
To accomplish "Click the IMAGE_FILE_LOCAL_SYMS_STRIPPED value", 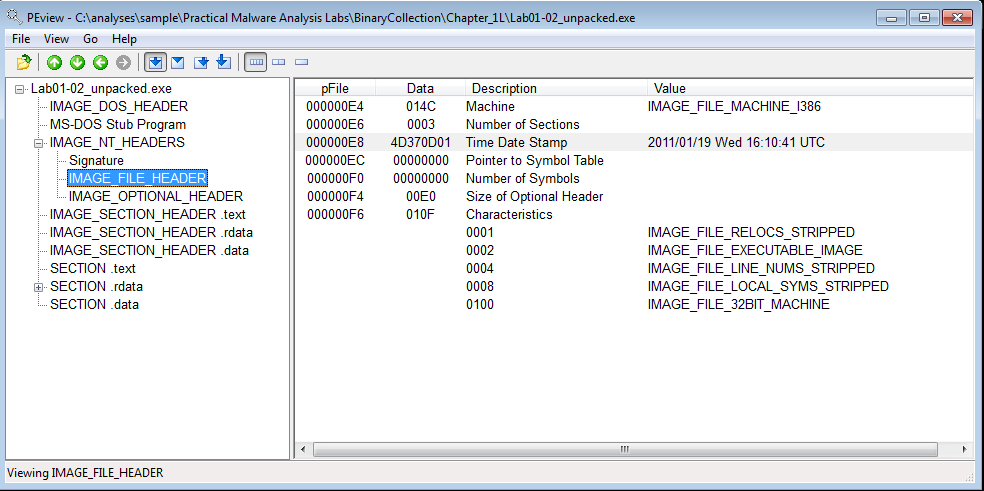I will [768, 286].
